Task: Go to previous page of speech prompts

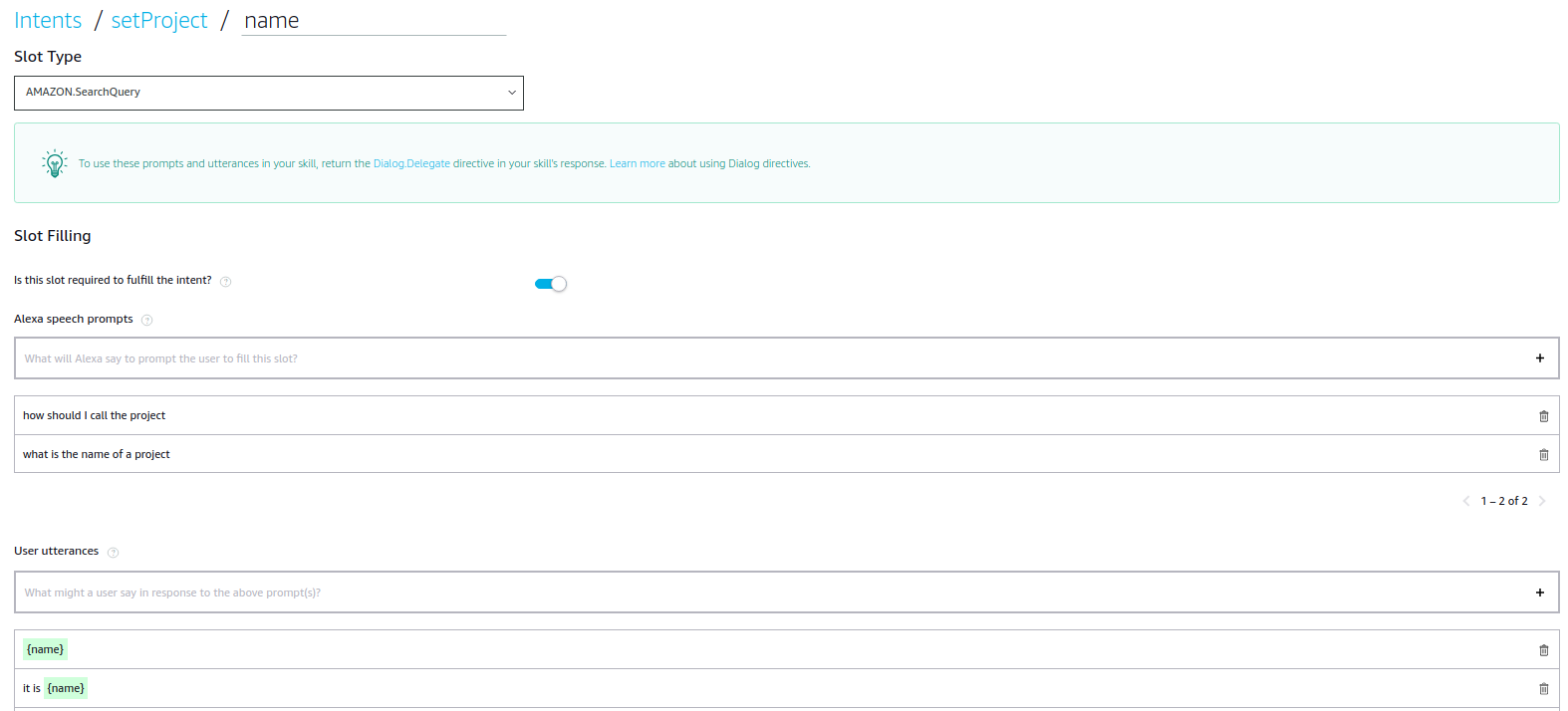Action: click(1465, 501)
